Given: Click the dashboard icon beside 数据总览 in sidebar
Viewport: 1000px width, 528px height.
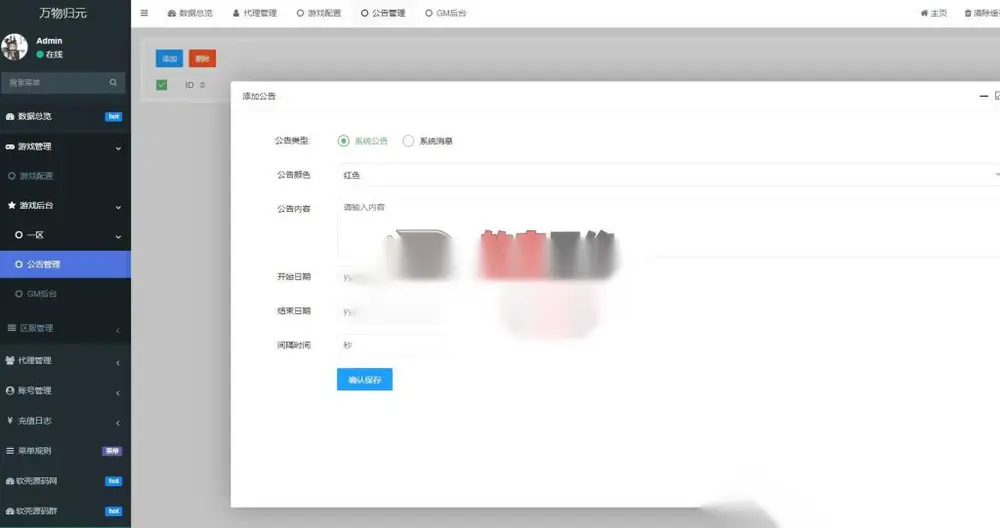Looking at the screenshot, I should tap(10, 116).
